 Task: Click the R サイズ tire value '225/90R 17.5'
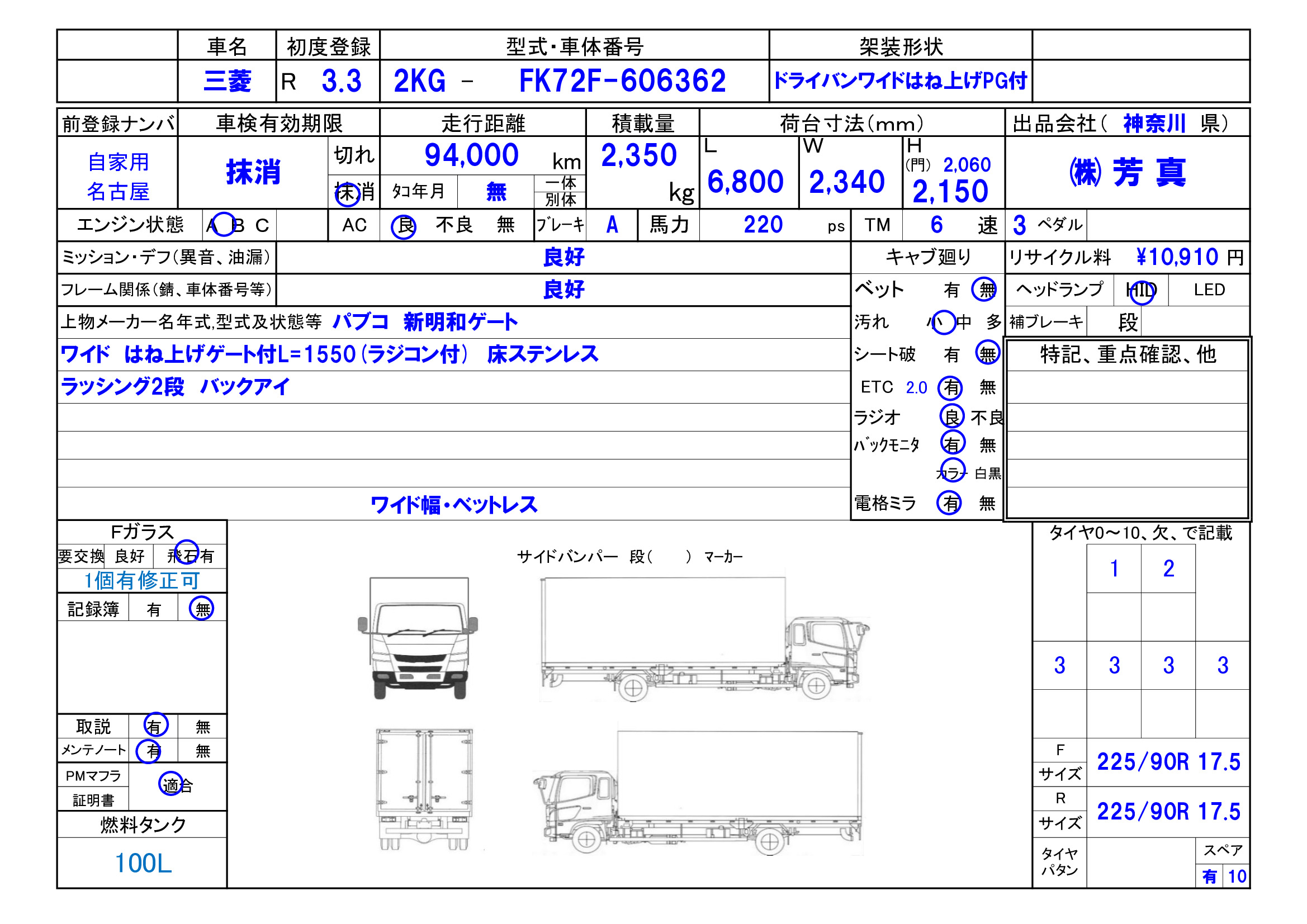pyautogui.click(x=1169, y=811)
